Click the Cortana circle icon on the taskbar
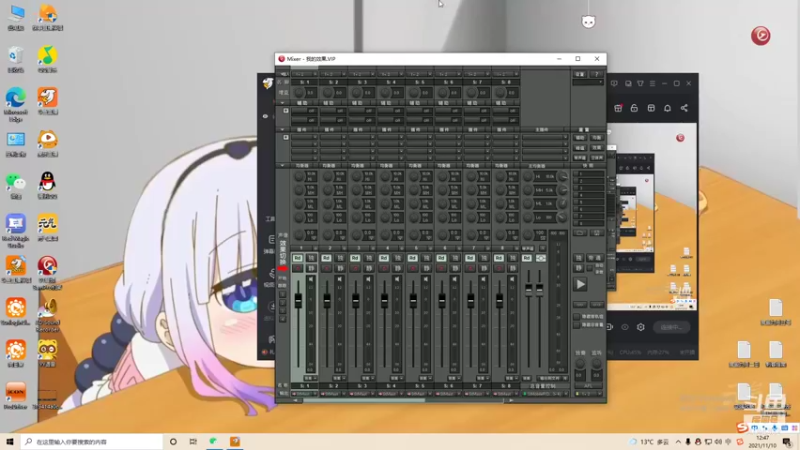This screenshot has width=800, height=450. (x=173, y=441)
